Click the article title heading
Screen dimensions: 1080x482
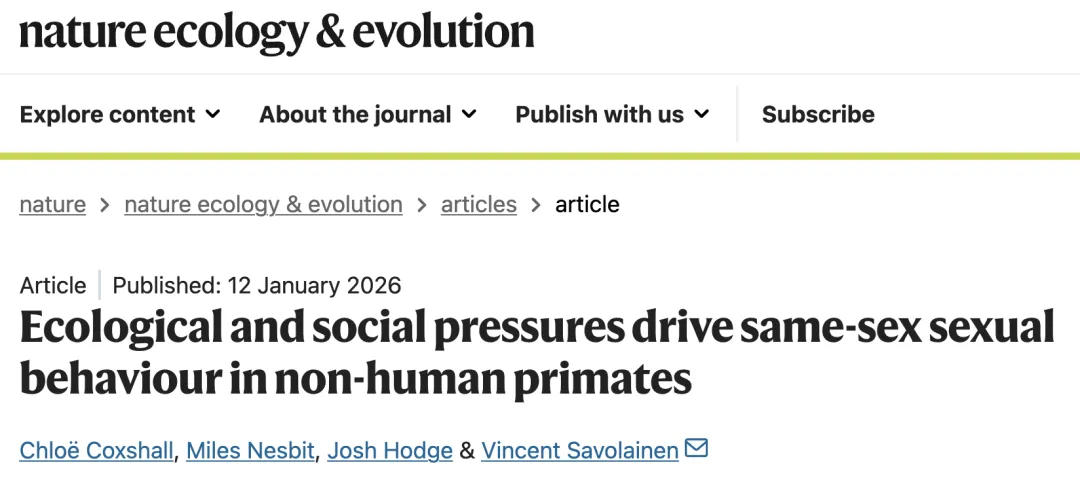537,354
